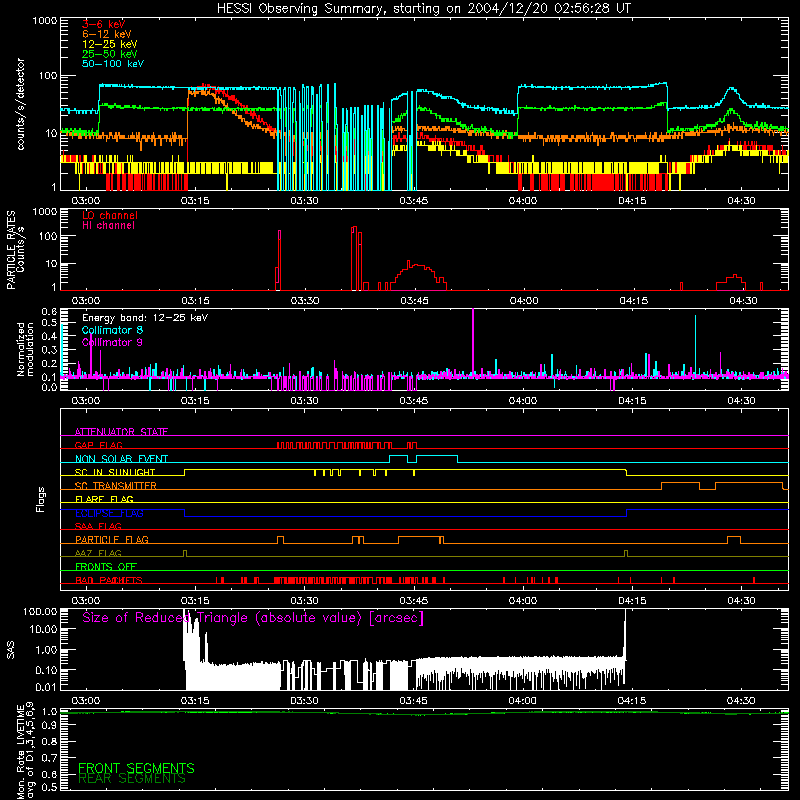This screenshot has height=800, width=800.
Task: Click the ATTENUATOR STATE flag label
Action: click(121, 432)
